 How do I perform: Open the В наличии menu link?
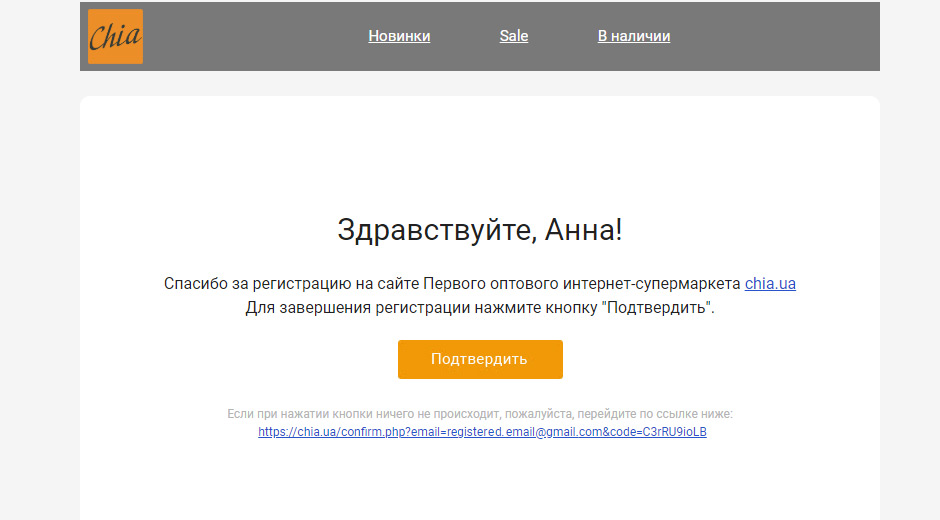click(x=634, y=36)
